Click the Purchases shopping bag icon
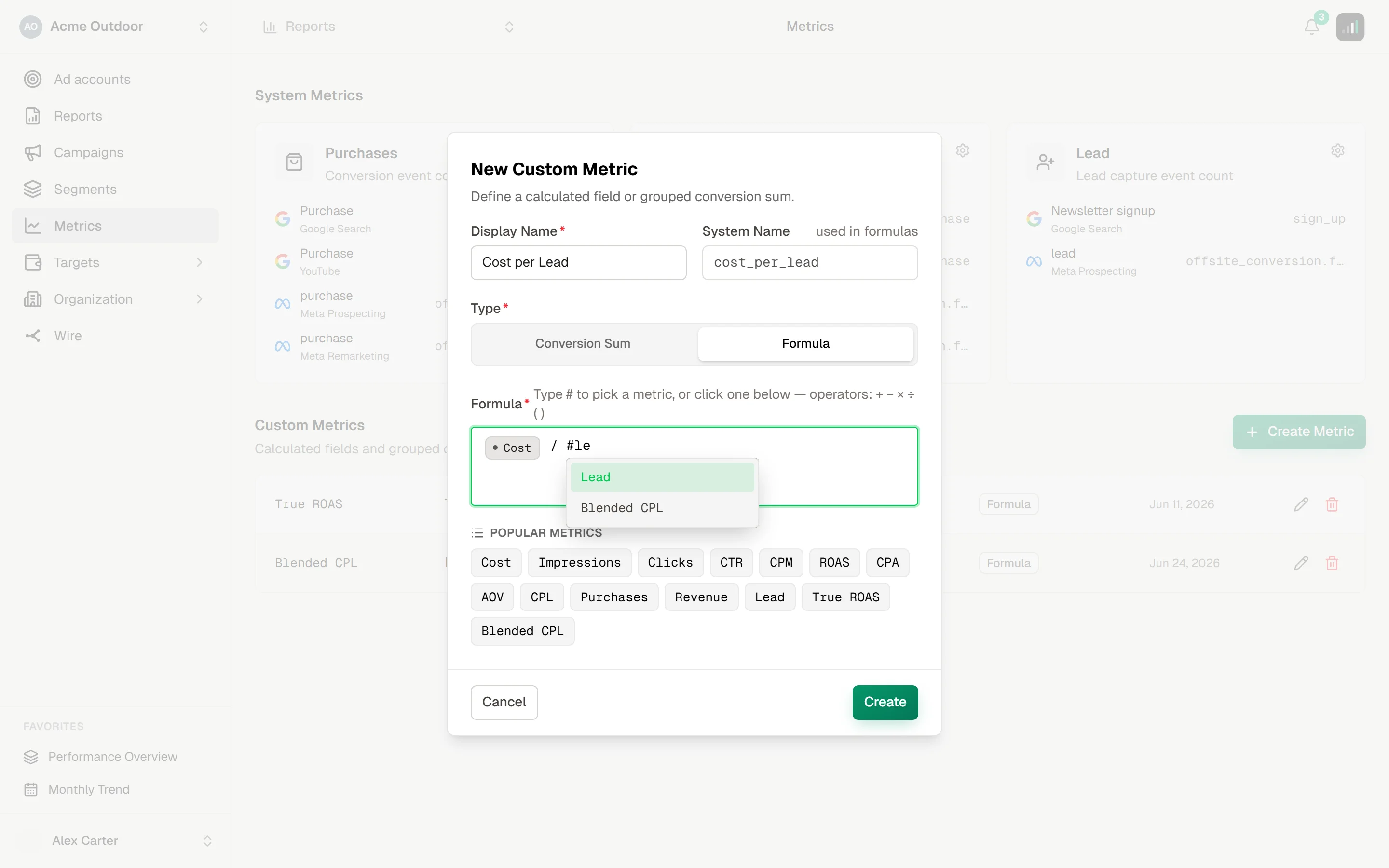This screenshot has height=868, width=1389. [x=294, y=163]
